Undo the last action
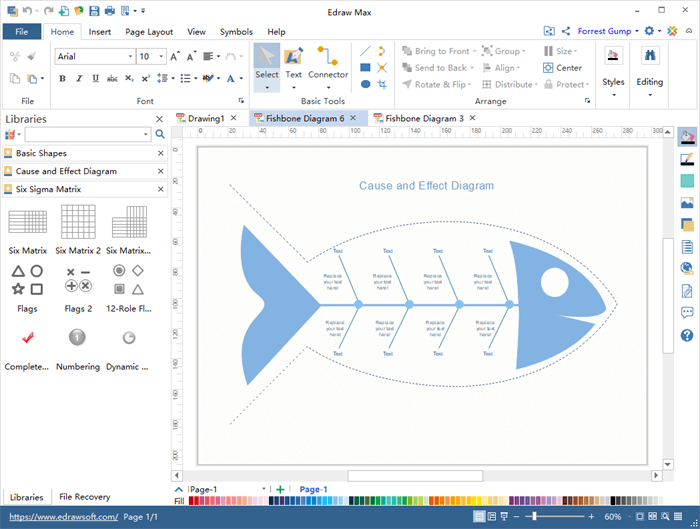The width and height of the screenshot is (700, 529). [x=27, y=11]
